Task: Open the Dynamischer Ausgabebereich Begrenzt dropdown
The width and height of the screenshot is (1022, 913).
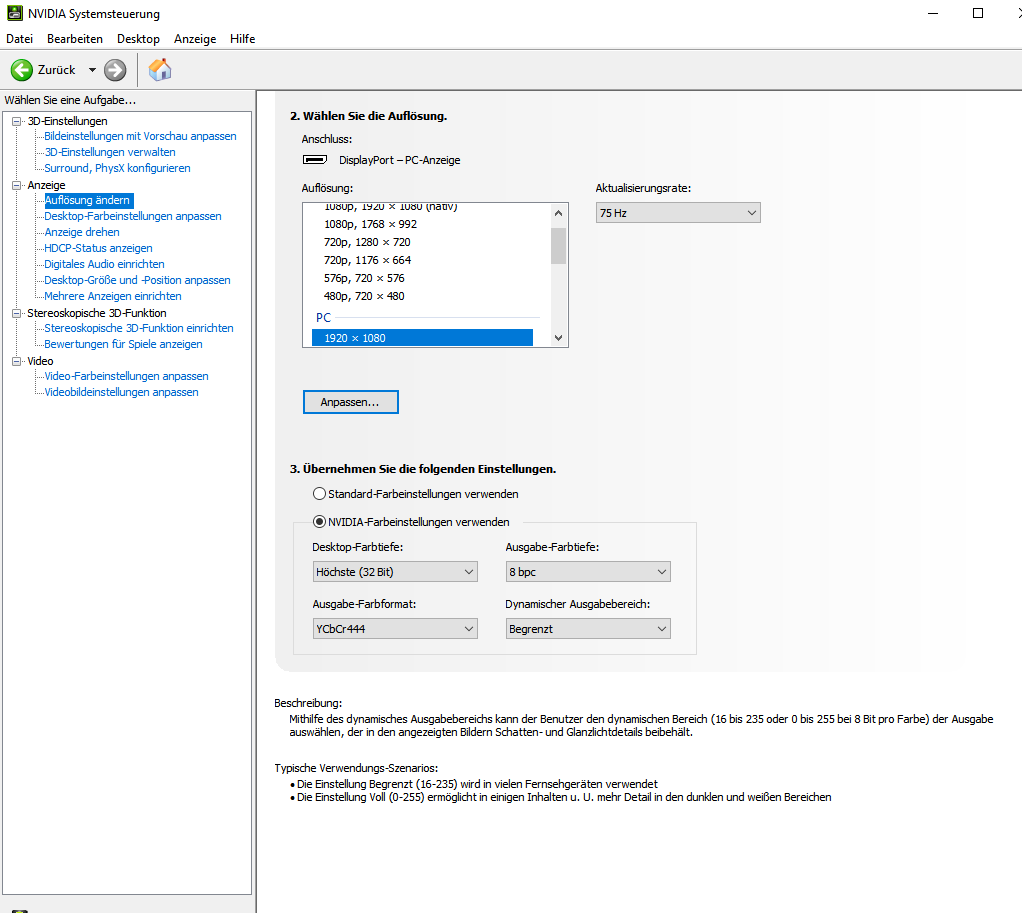Action: (588, 629)
